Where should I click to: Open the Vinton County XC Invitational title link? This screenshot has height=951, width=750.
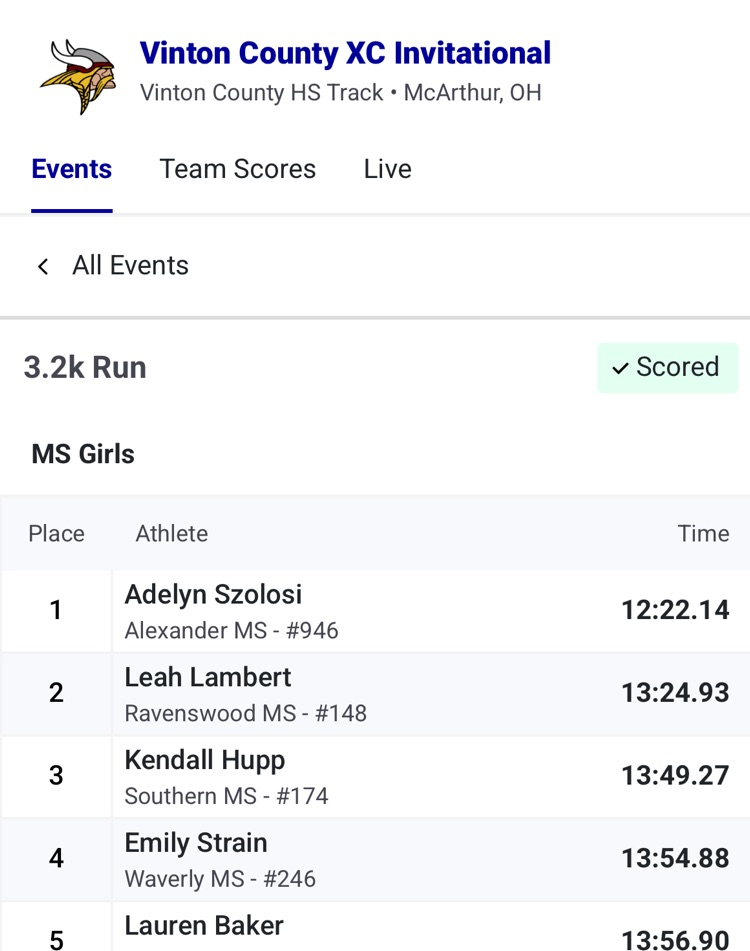(345, 53)
